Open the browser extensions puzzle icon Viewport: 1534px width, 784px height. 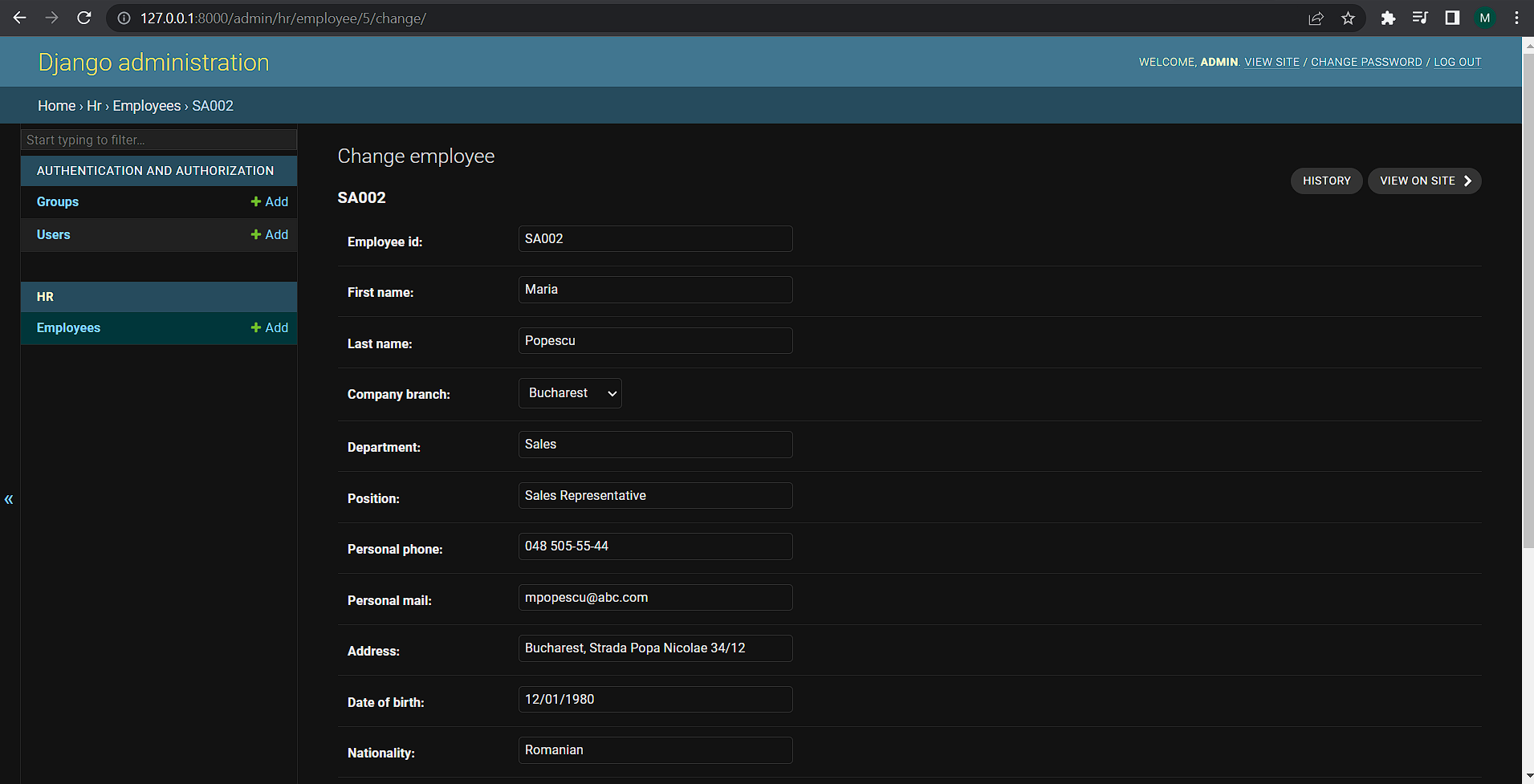click(x=1388, y=18)
